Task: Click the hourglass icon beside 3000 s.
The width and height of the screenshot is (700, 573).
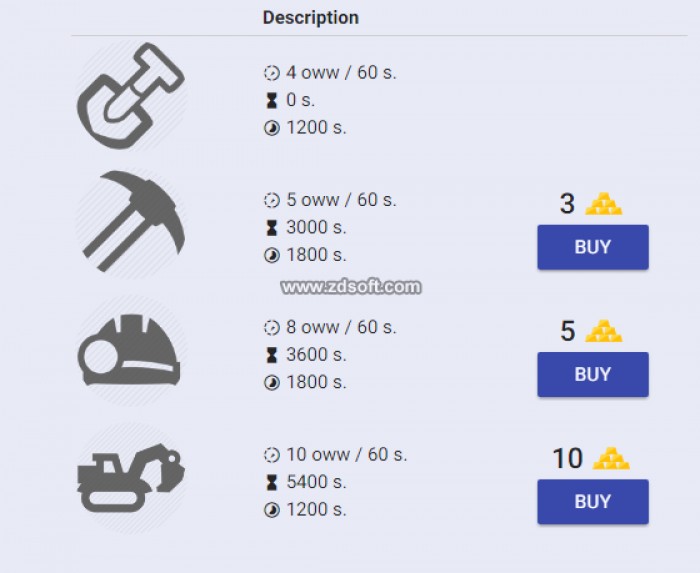Action: click(x=271, y=228)
